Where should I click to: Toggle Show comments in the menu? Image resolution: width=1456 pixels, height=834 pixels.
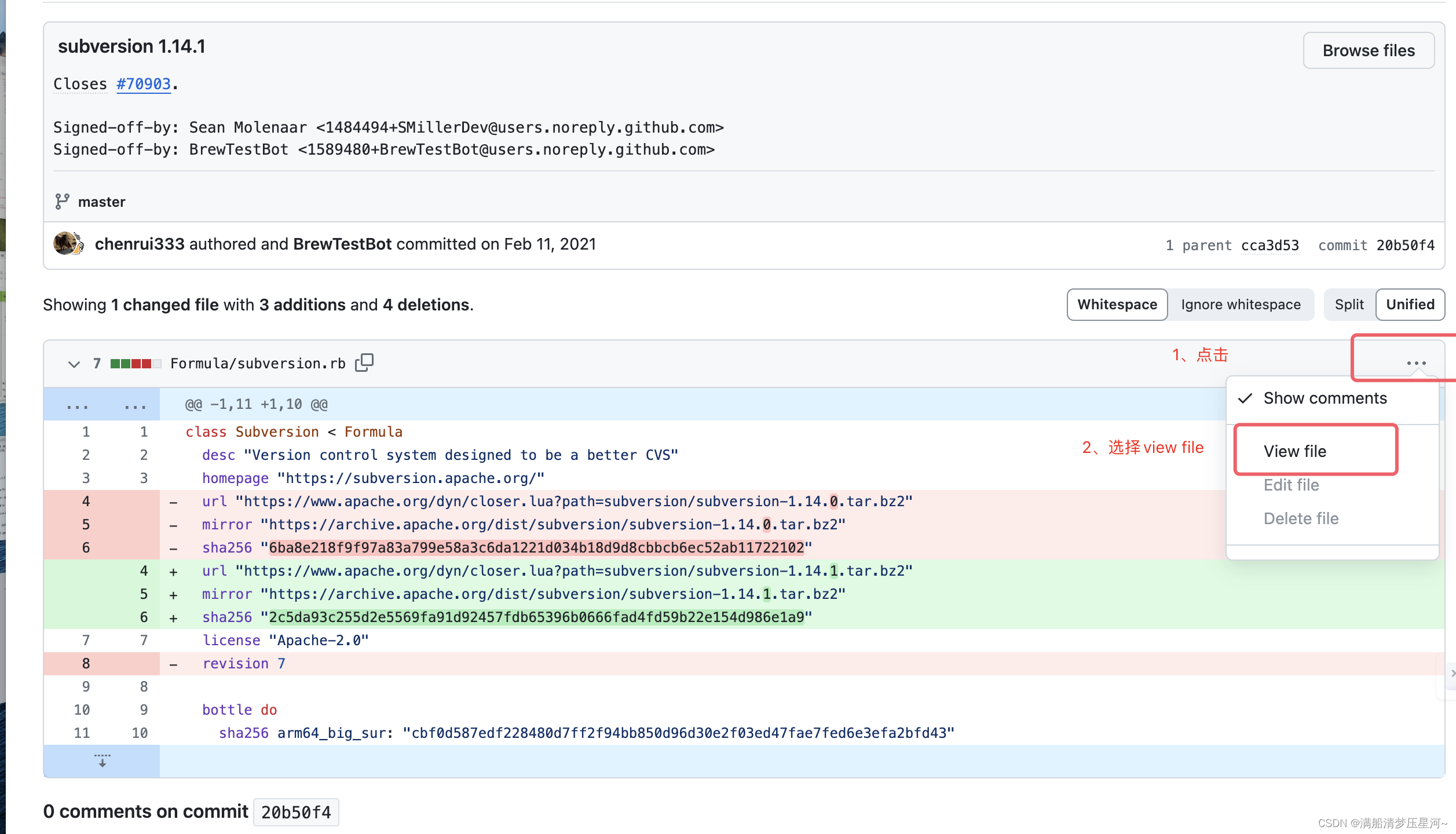[1324, 398]
